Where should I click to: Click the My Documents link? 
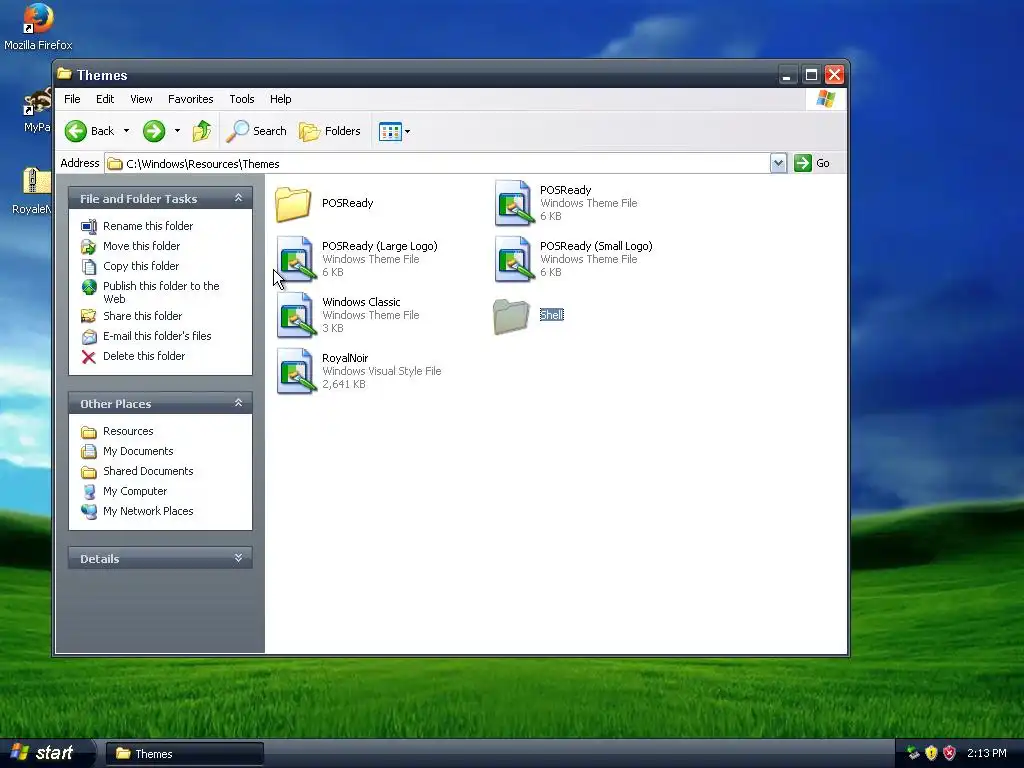(x=138, y=452)
